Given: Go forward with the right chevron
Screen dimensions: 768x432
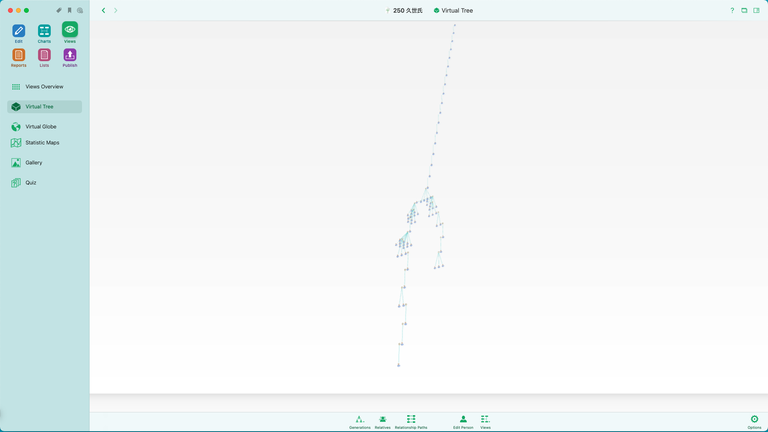Looking at the screenshot, I should click(116, 10).
